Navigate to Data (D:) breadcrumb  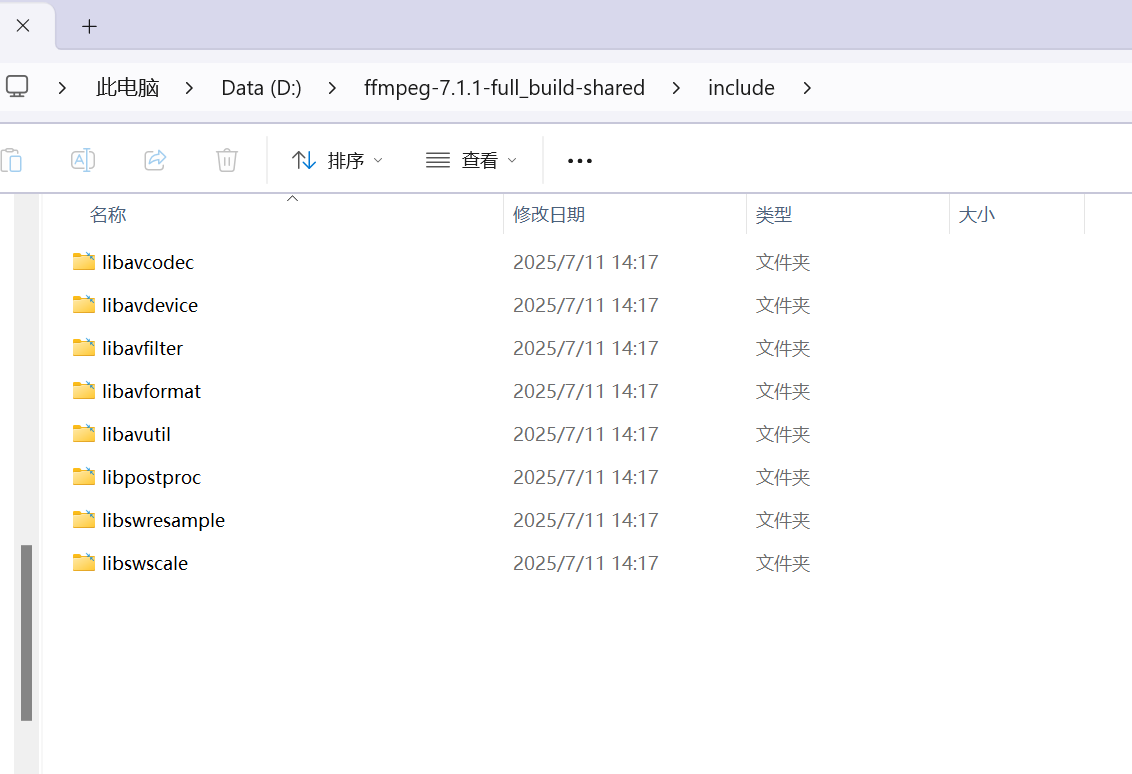point(261,87)
